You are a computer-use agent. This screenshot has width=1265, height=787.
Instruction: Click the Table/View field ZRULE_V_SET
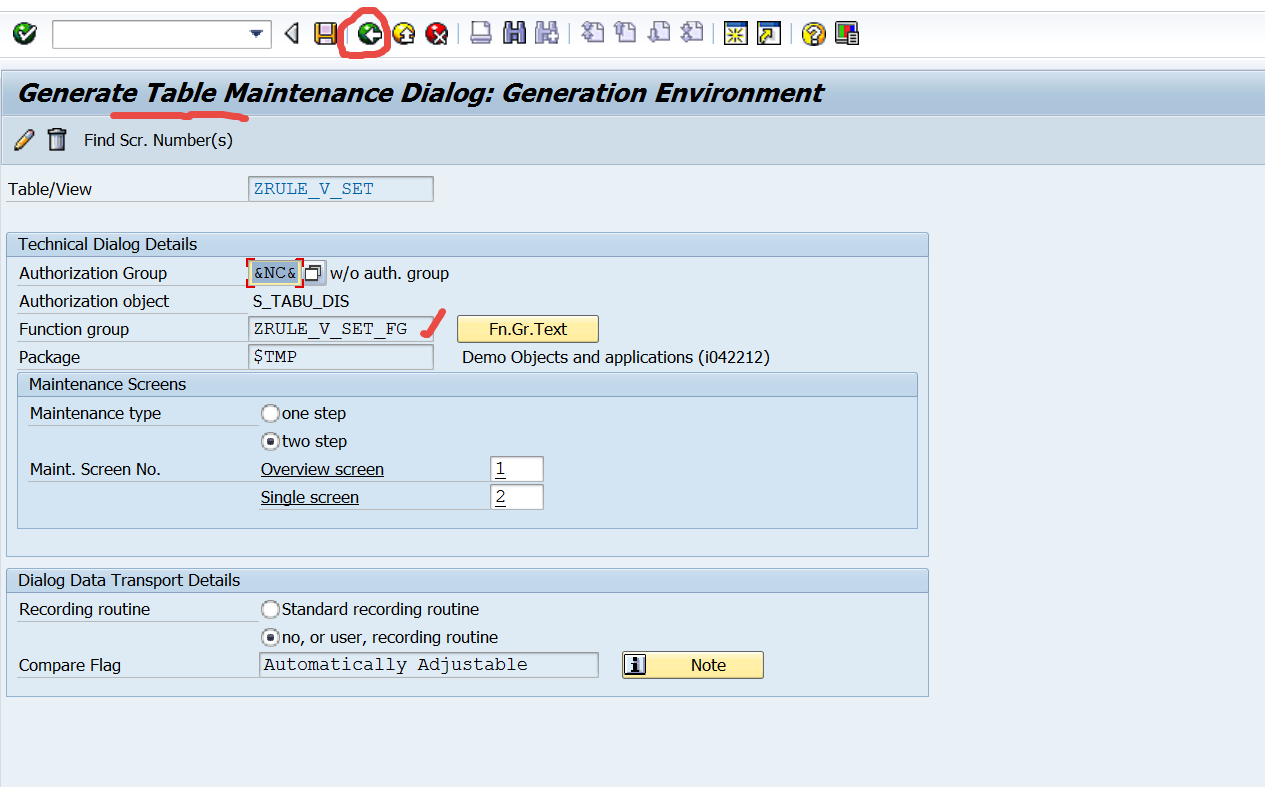click(341, 189)
